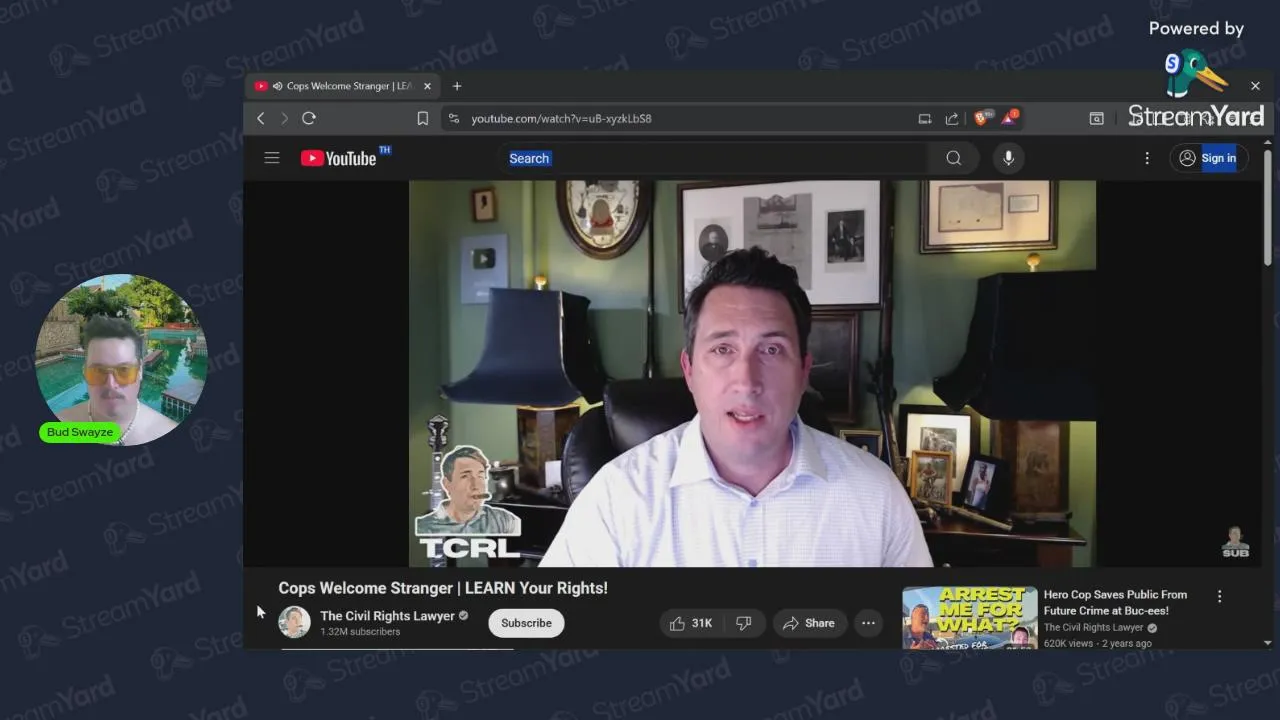Open the YouTube hamburger guide menu
This screenshot has height=720, width=1280.
point(272,158)
